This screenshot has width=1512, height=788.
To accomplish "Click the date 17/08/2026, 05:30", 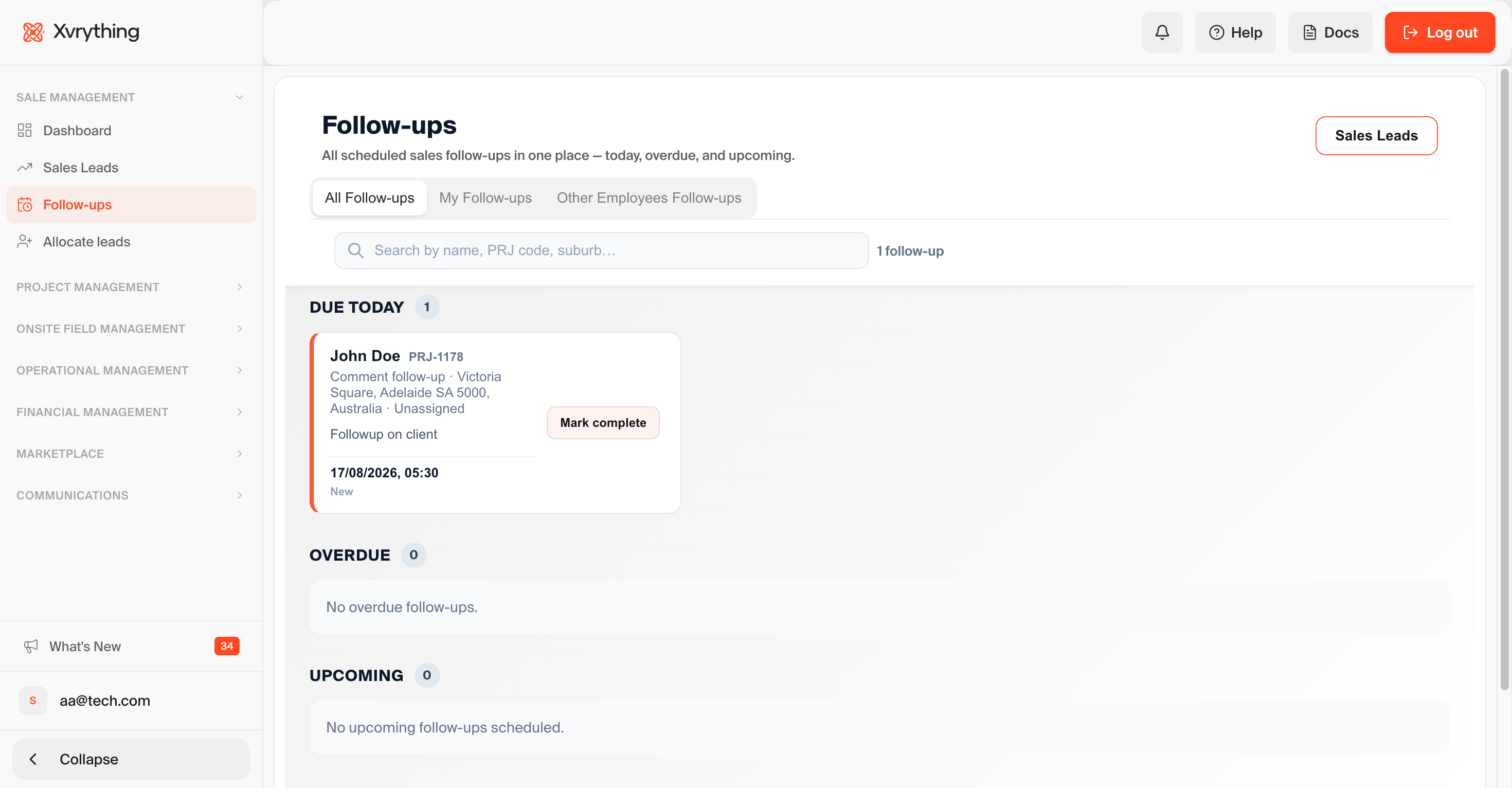I will tap(384, 473).
